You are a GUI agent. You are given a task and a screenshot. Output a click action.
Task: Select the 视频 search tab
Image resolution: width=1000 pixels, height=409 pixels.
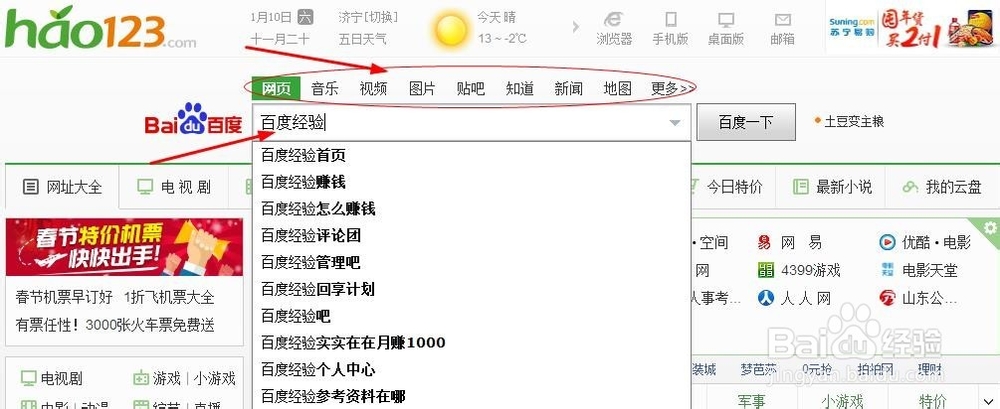(373, 89)
